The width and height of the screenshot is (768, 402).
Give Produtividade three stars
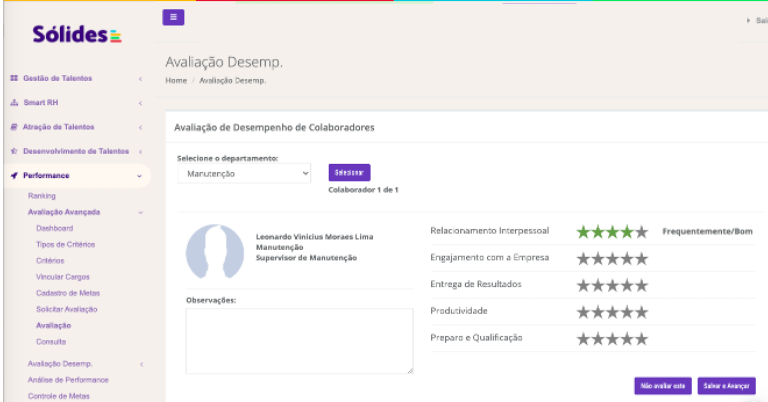pyautogui.click(x=612, y=312)
